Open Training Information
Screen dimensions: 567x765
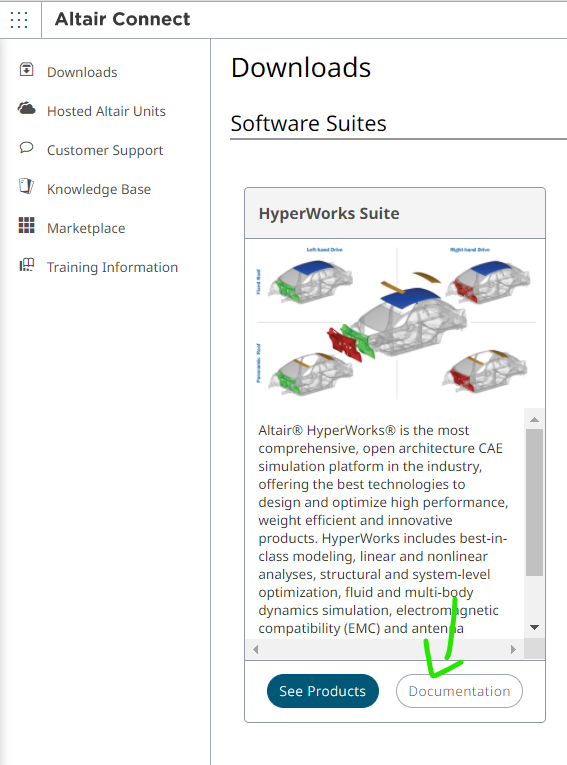pos(112,267)
